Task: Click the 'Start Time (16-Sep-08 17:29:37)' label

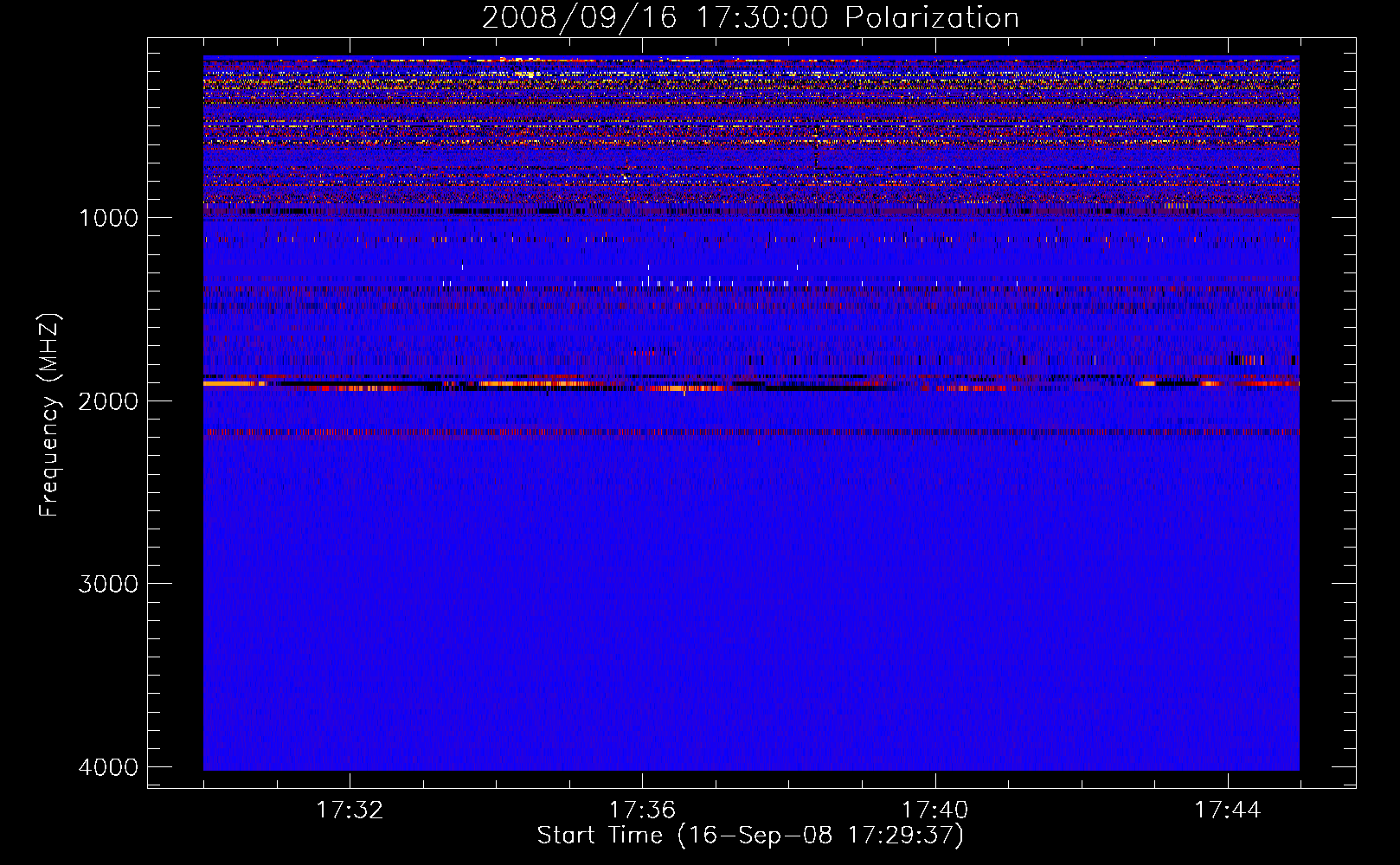Action: 750,836
